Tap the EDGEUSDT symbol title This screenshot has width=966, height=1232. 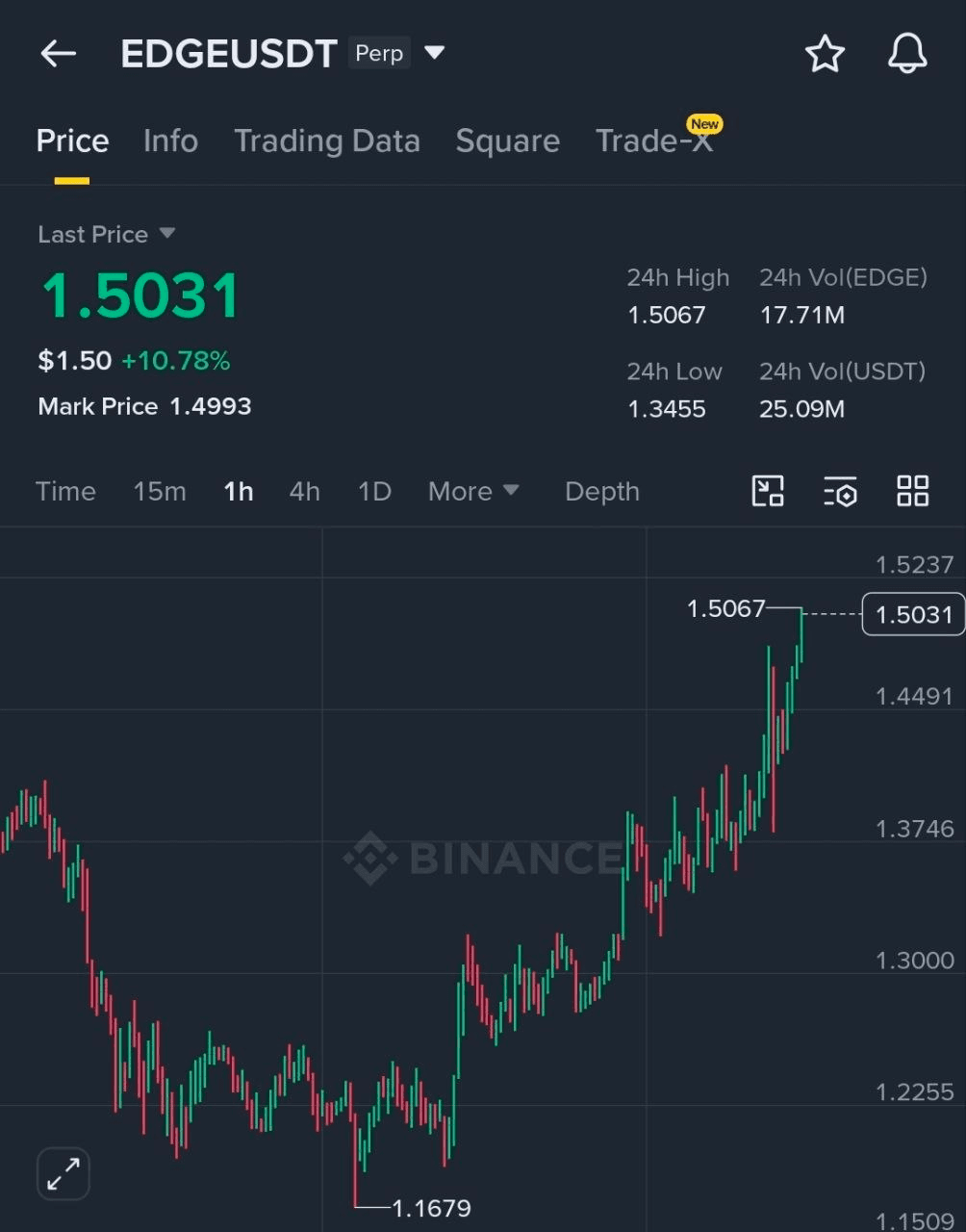[x=229, y=54]
